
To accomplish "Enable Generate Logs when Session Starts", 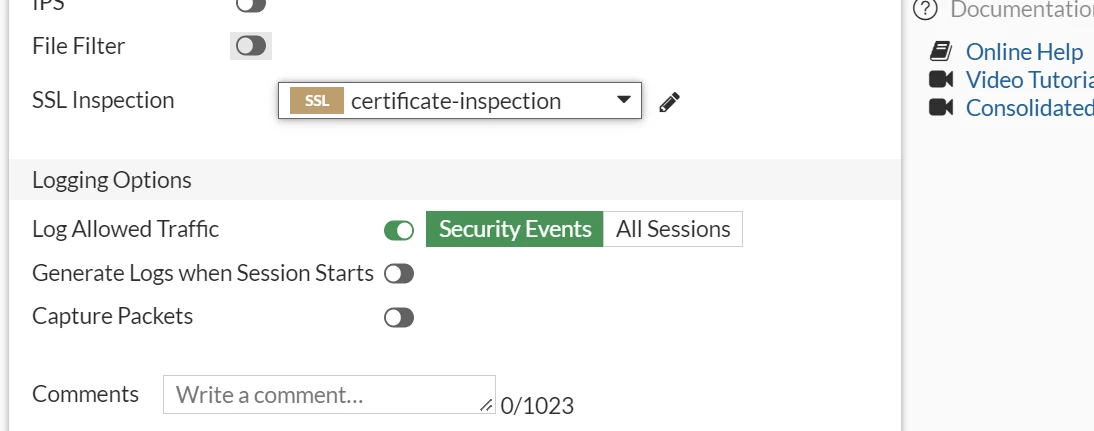I will coord(399,274).
